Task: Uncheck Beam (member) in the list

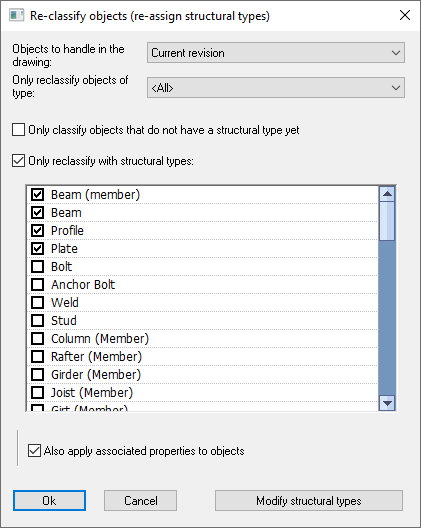Action: tap(37, 195)
